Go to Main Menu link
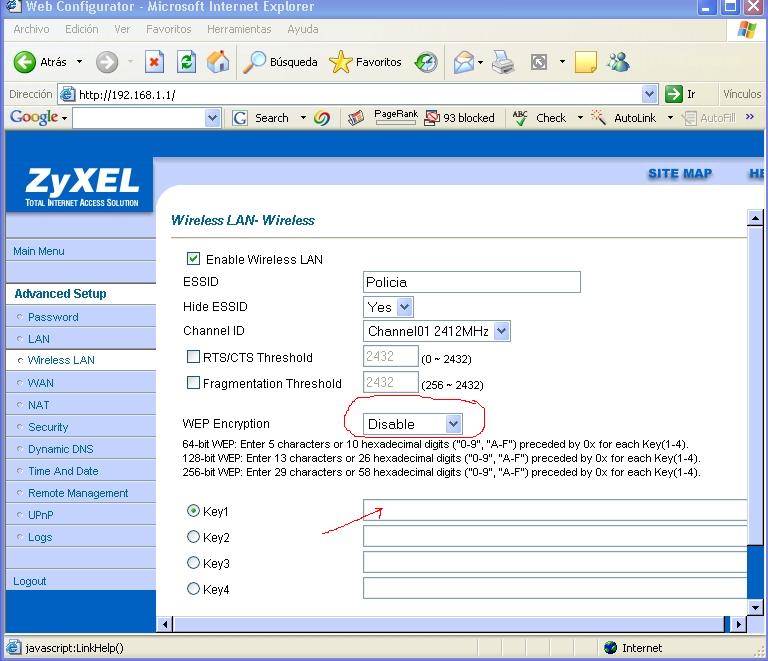Viewport: 768px width, 661px height. 39,251
